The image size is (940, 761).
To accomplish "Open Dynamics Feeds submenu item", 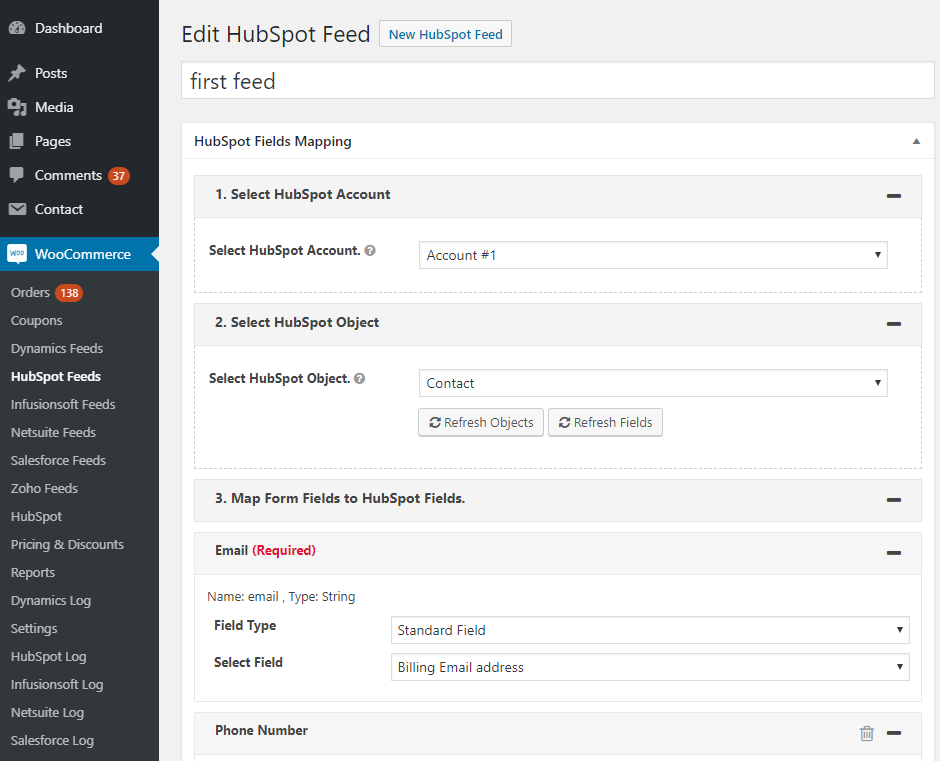I will (x=57, y=348).
